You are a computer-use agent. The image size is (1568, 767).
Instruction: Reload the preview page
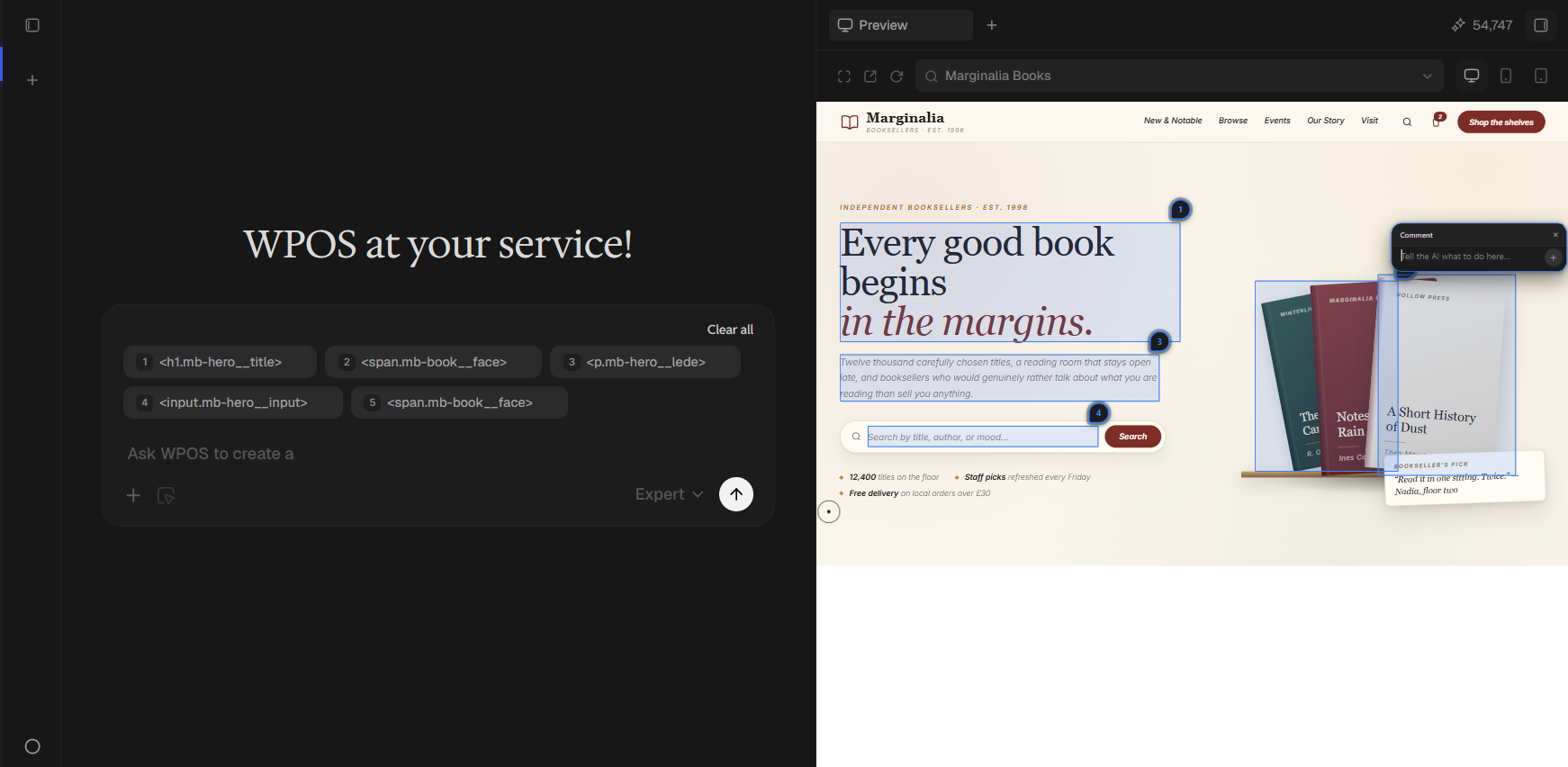[x=897, y=77]
